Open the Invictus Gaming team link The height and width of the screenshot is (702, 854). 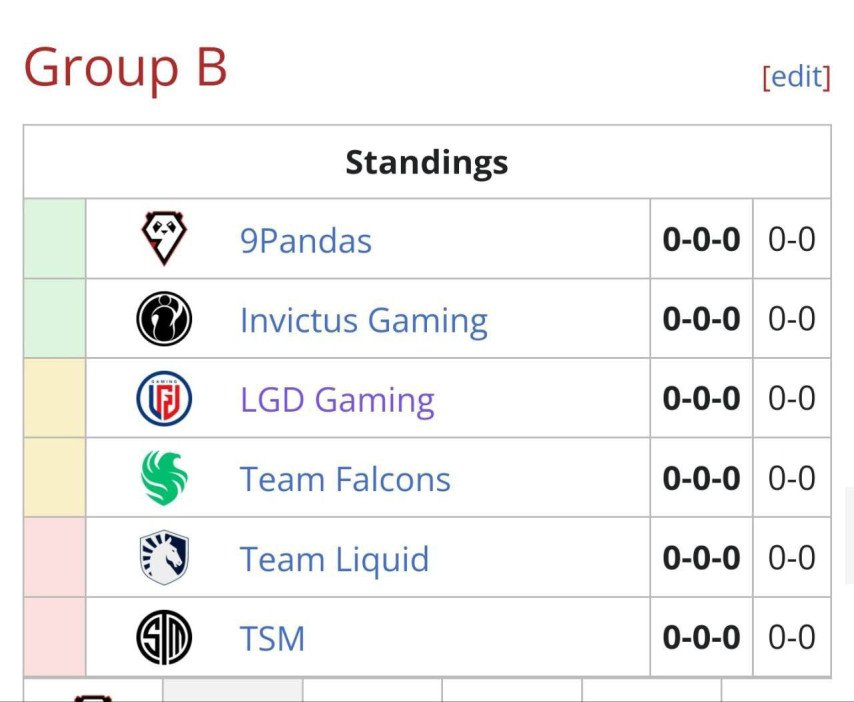[364, 320]
